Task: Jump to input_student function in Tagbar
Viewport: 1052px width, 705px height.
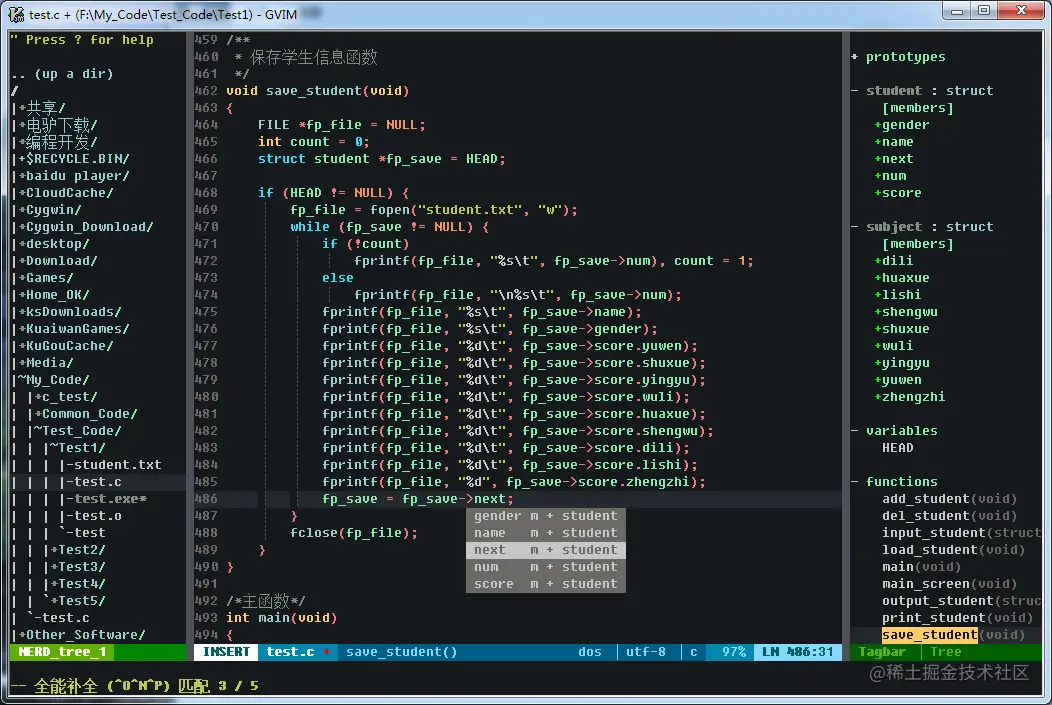Action: tap(961, 533)
